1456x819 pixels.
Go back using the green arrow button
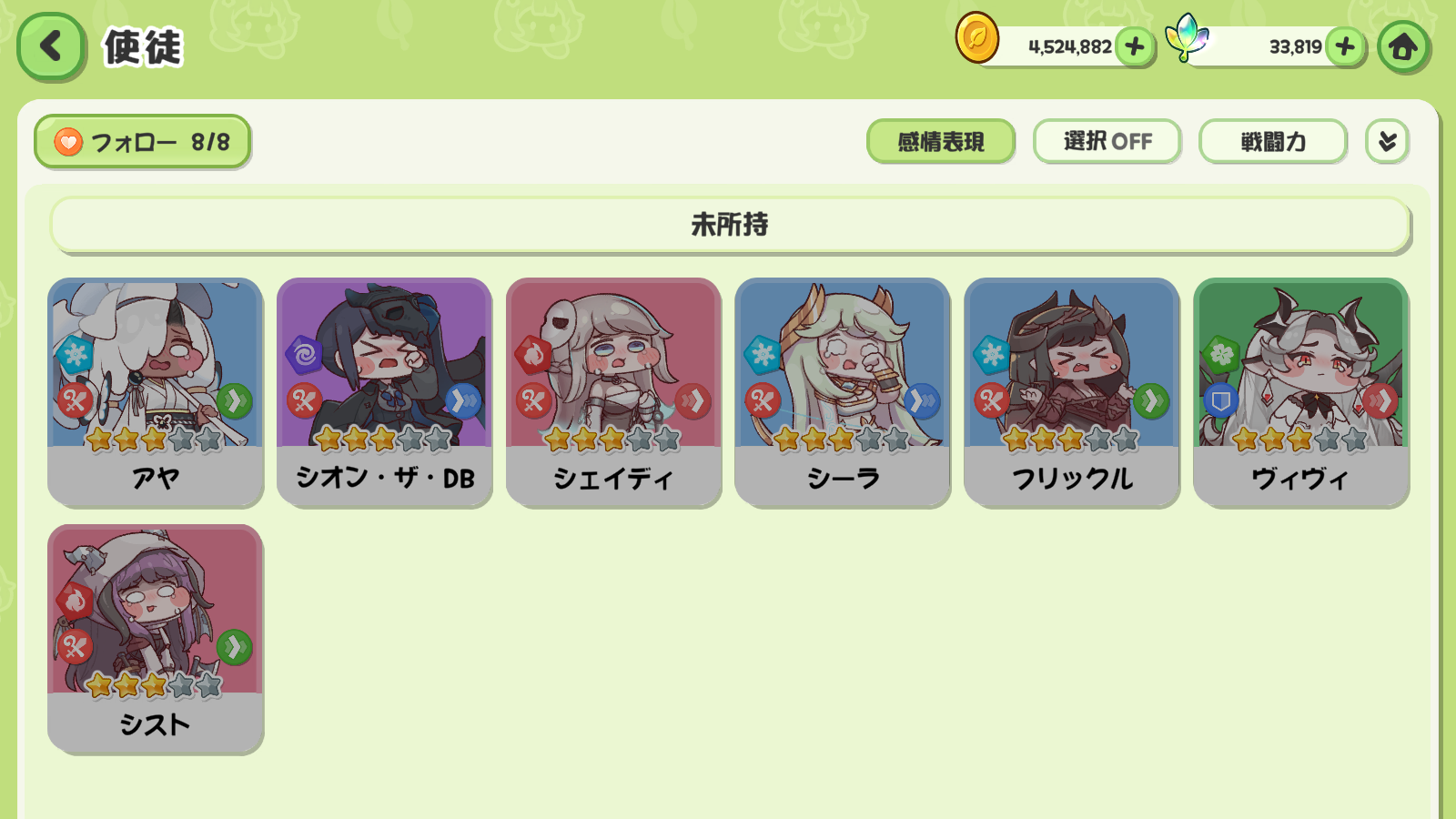coord(51,46)
